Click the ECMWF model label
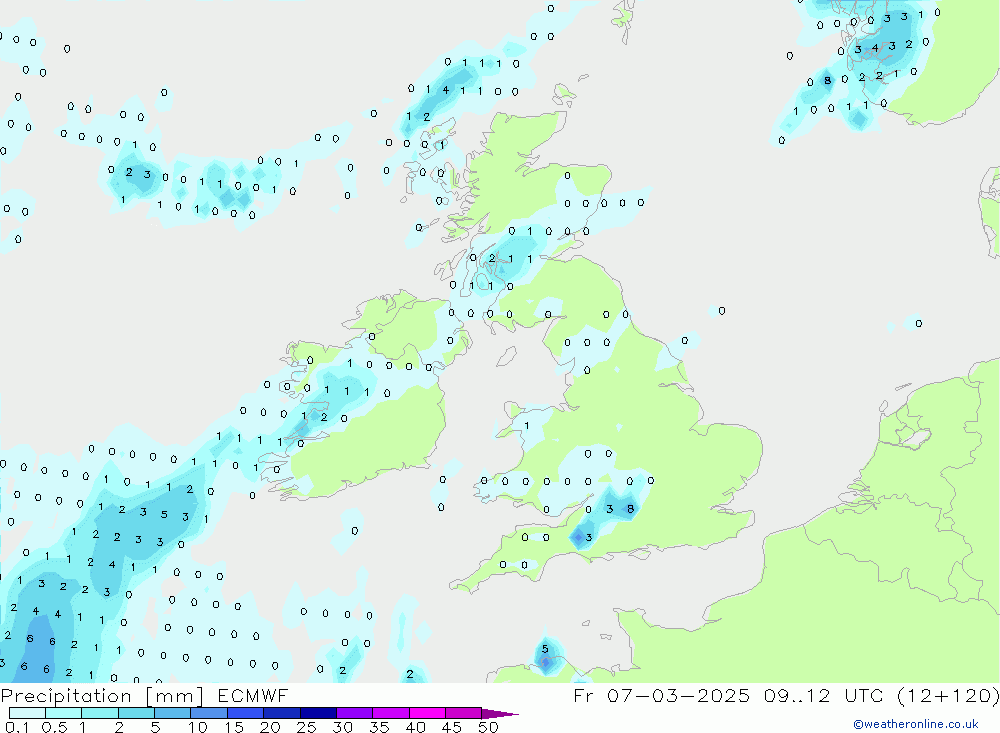1000x733 pixels. coord(253,695)
